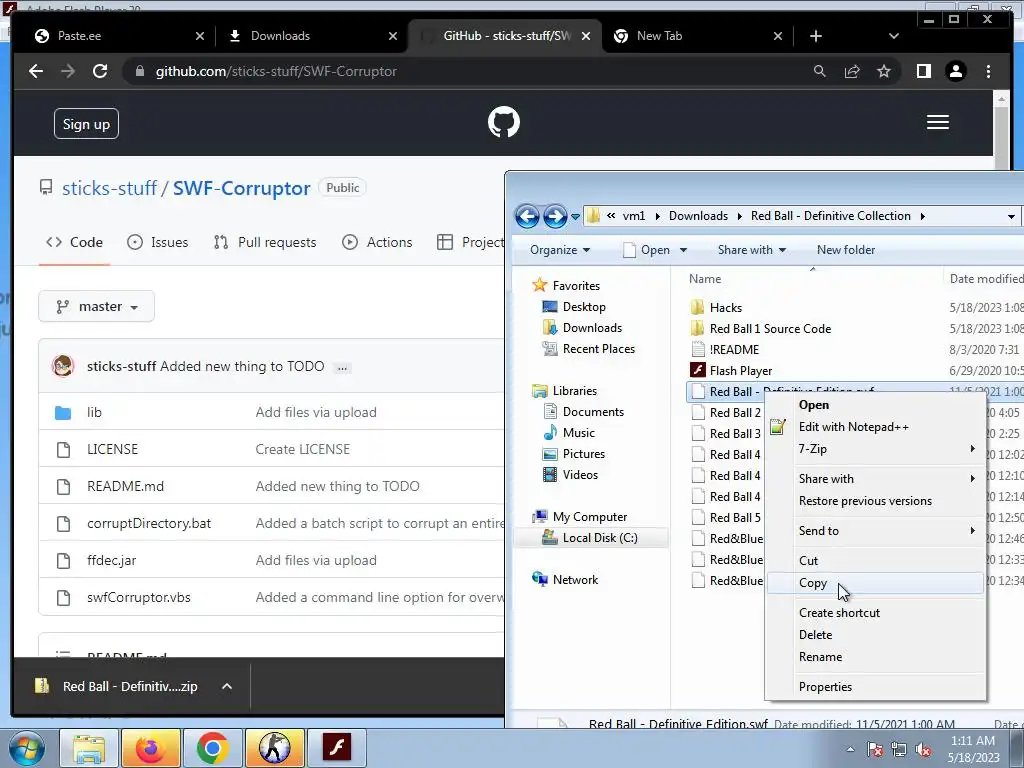Select Local Disk (C:) in navigation pane
Viewport: 1024px width, 768px height.
(592, 537)
